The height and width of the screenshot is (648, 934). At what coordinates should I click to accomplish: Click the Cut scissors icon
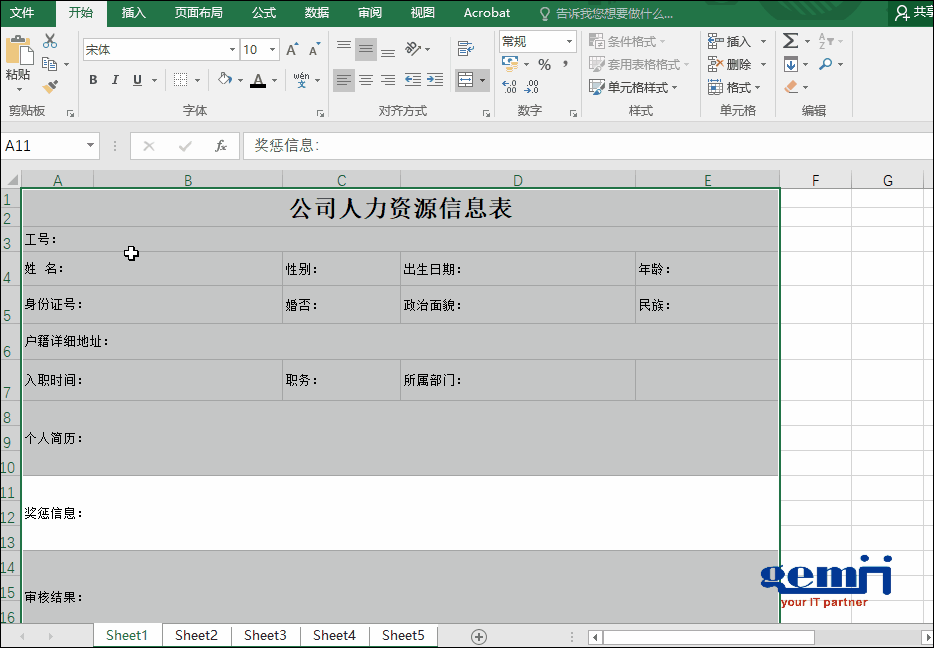50,42
